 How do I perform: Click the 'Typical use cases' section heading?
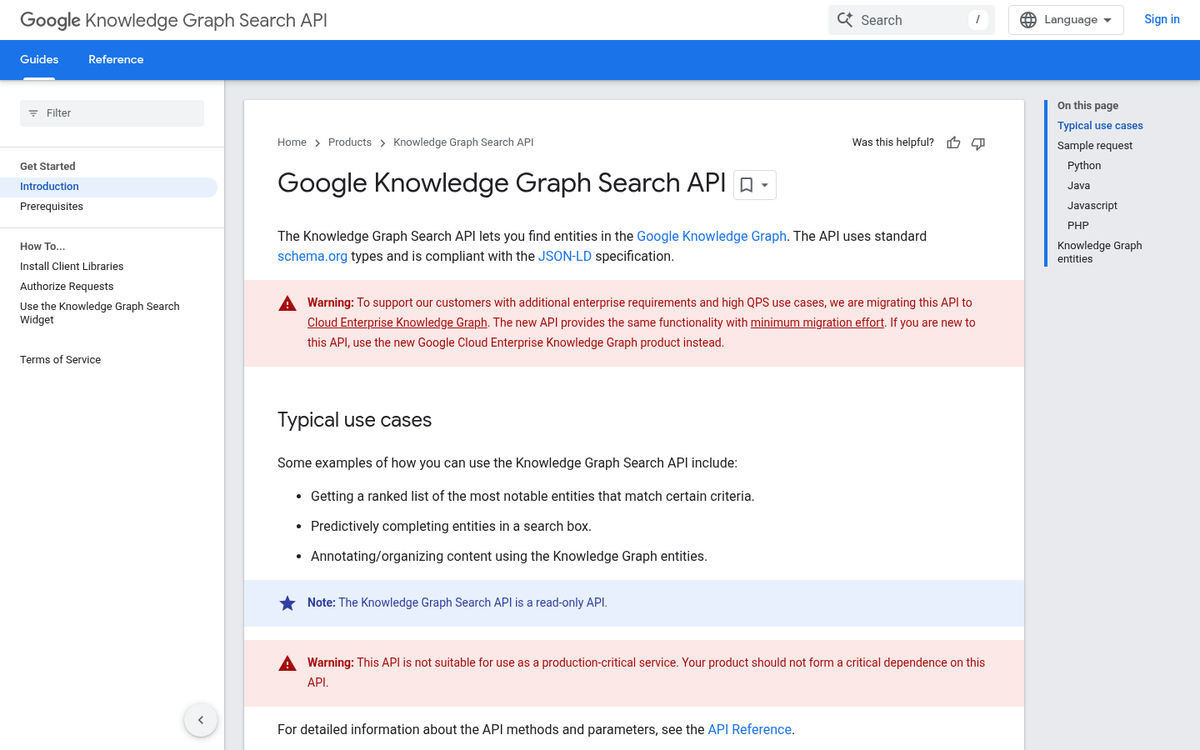click(354, 420)
